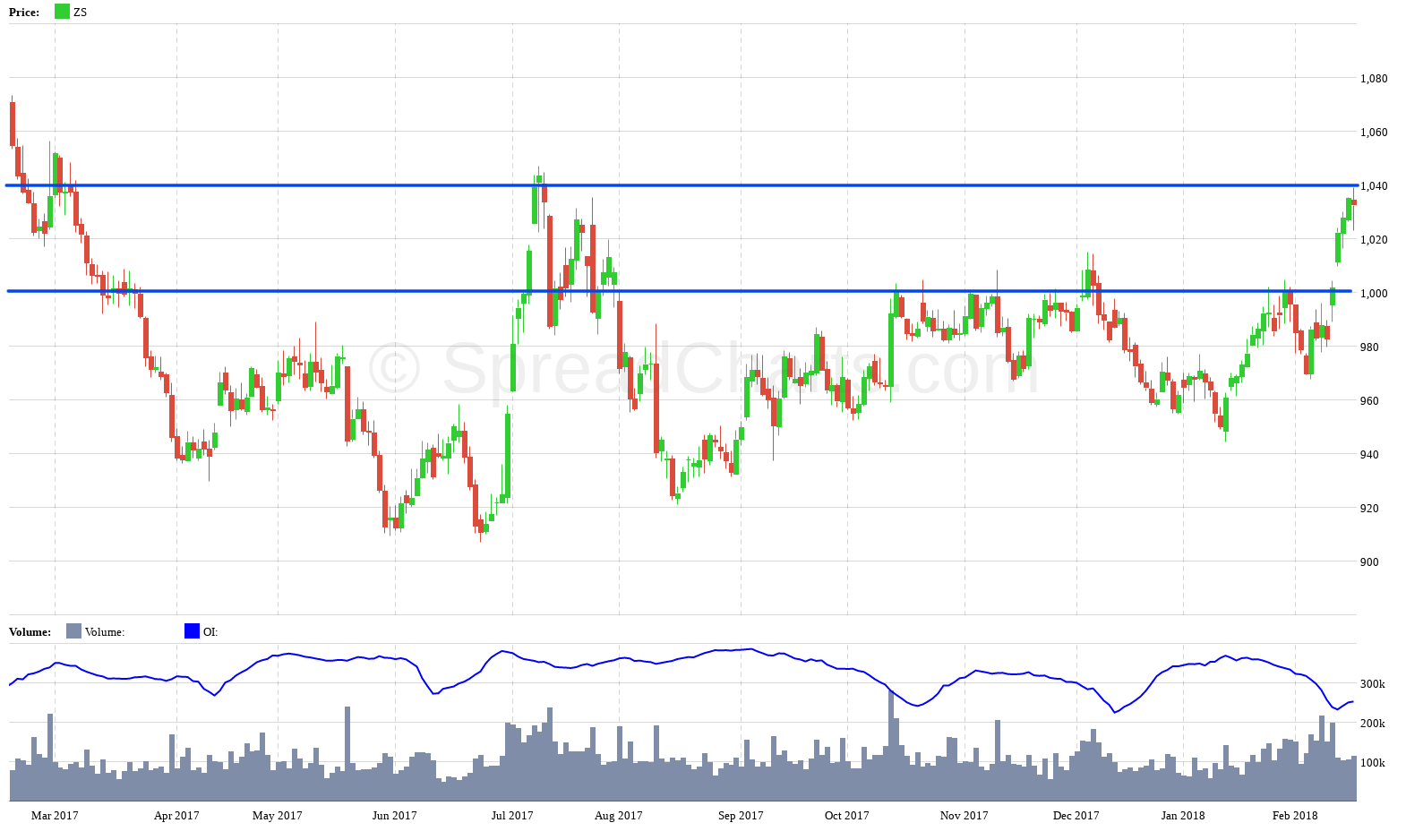1406x840 pixels.
Task: Click the 'Apr 2017' date label
Action: coord(176,816)
